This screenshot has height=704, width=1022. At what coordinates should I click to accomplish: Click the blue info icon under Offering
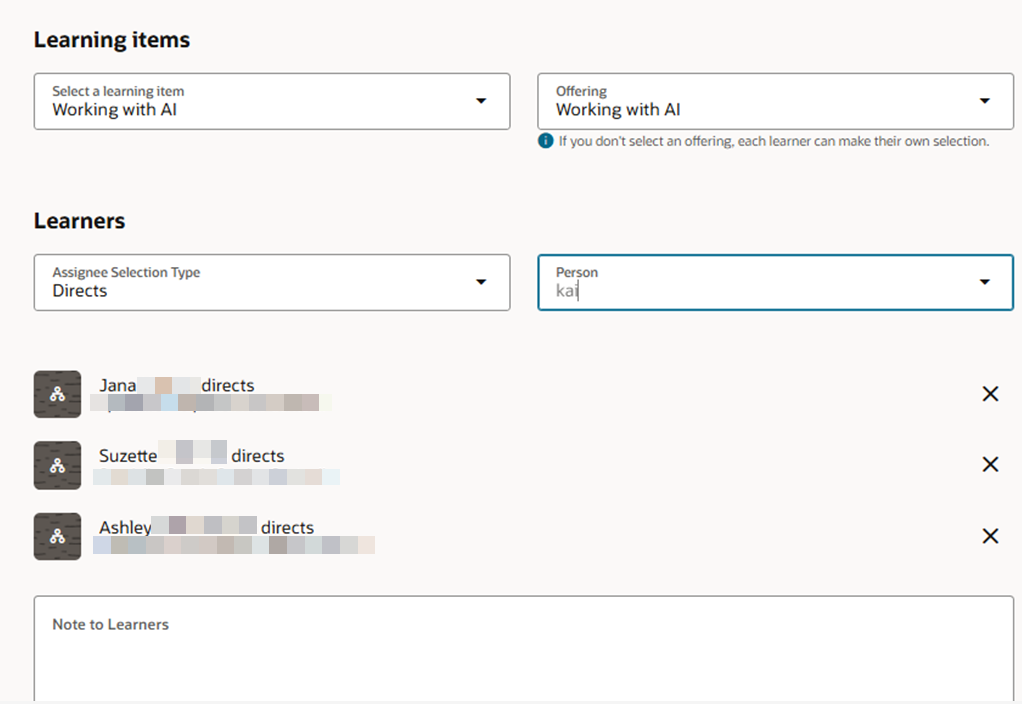(545, 141)
